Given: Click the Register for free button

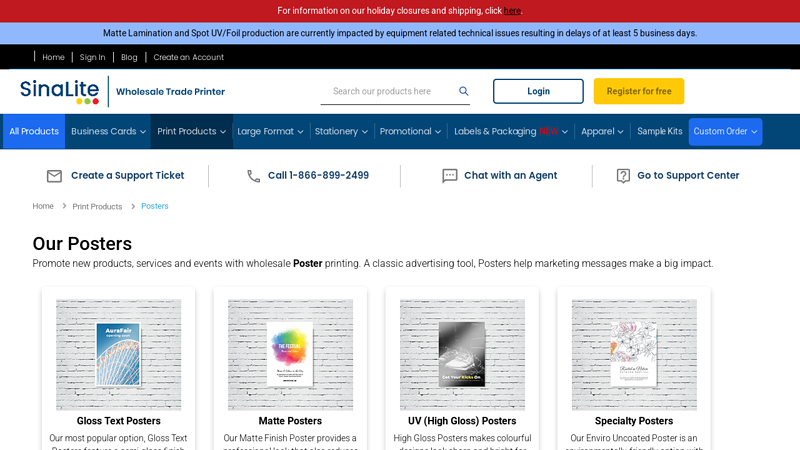Looking at the screenshot, I should pyautogui.click(x=639, y=92).
